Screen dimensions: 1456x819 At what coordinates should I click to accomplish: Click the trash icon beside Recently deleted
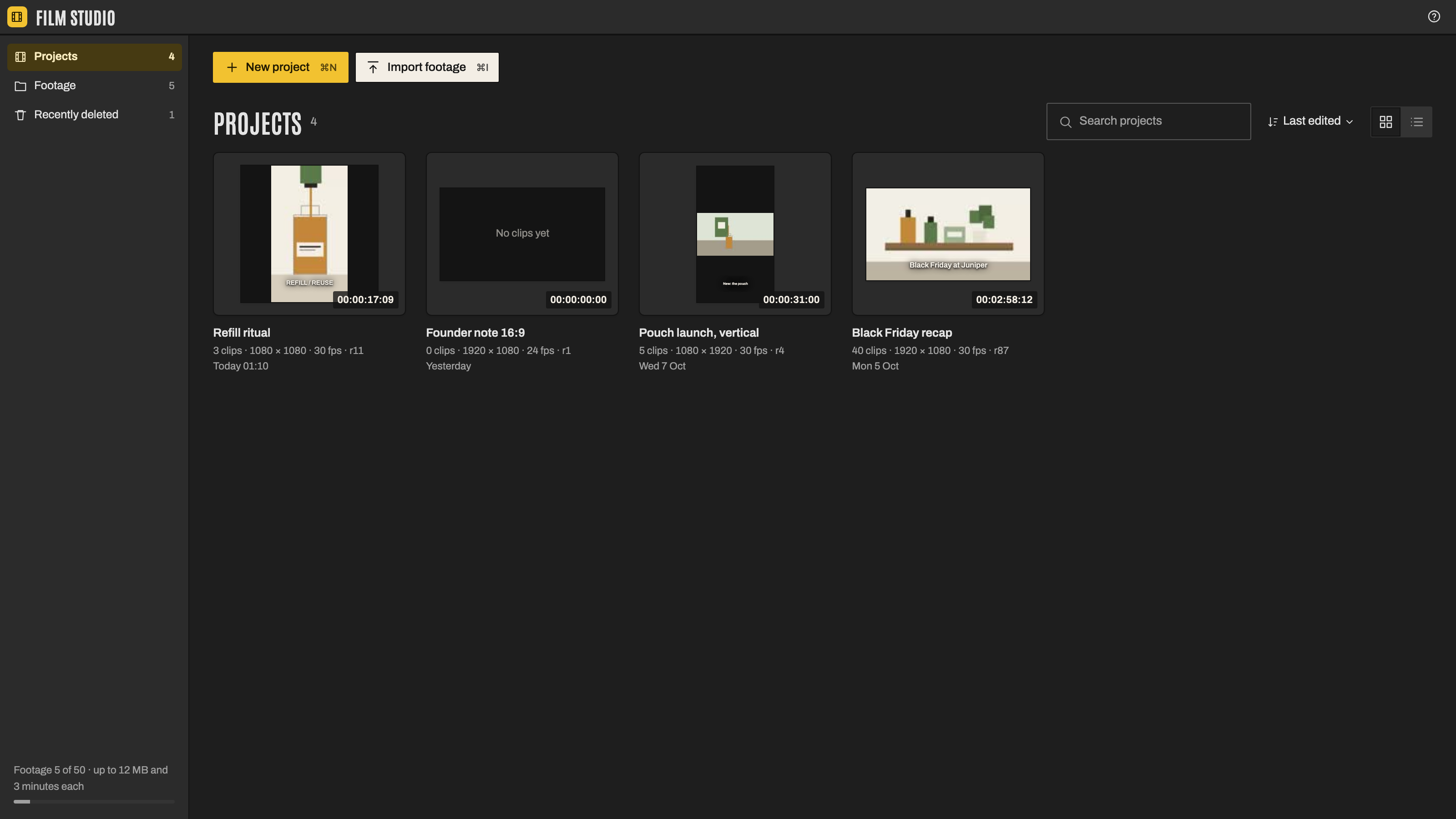pos(20,115)
